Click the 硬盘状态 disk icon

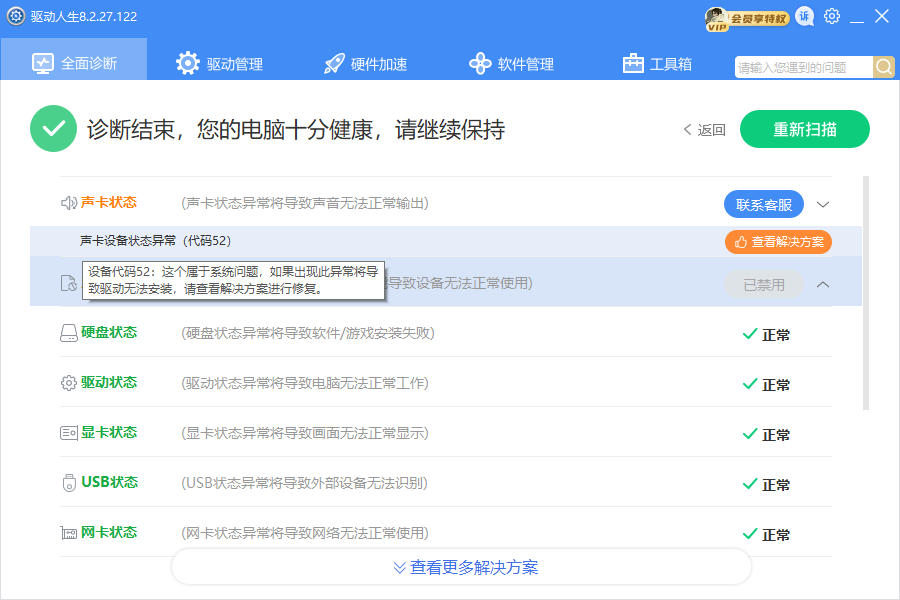(69, 333)
